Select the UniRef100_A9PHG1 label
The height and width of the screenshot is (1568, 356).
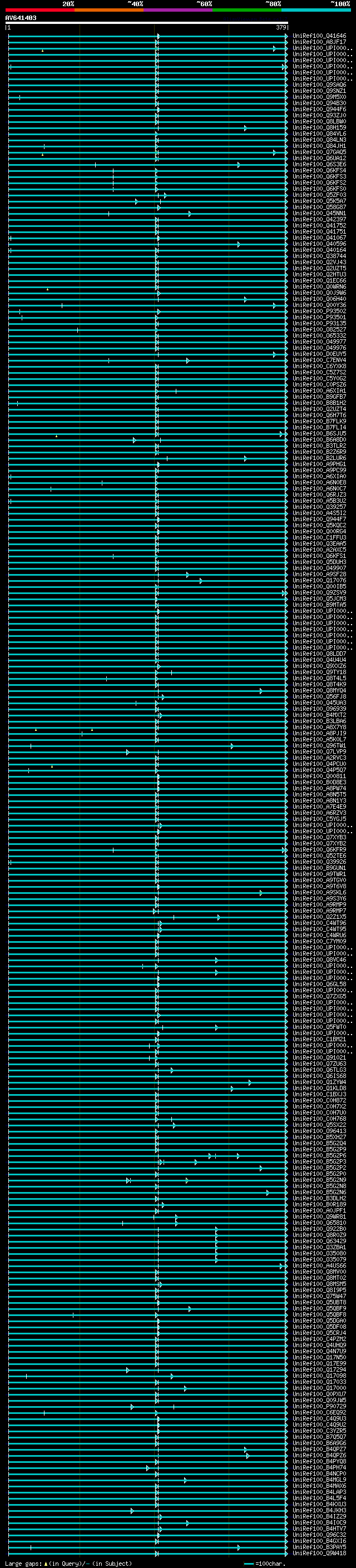point(319,464)
